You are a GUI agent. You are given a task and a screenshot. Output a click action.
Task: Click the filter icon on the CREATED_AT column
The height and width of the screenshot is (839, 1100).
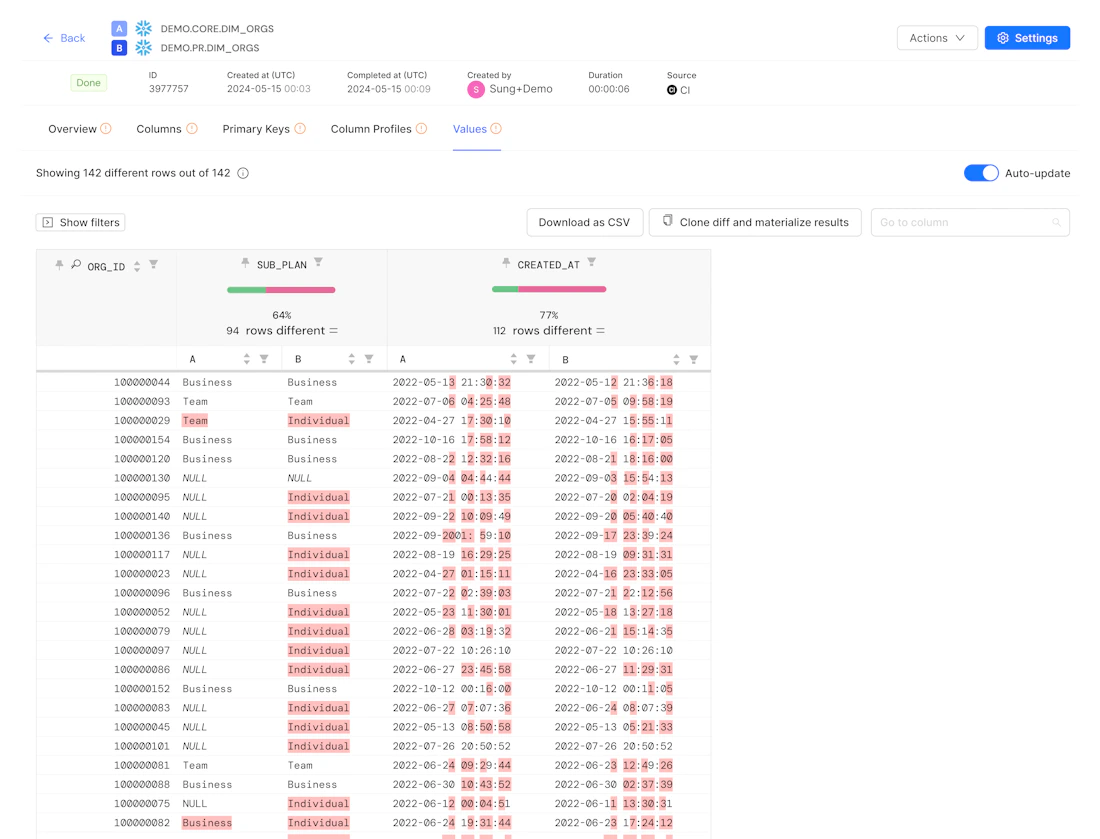click(x=593, y=260)
